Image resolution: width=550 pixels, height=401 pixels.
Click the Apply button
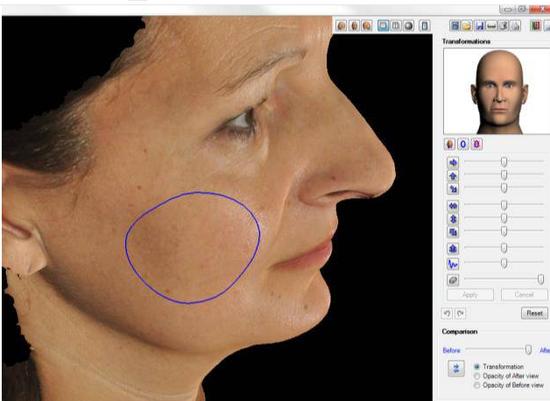(x=470, y=295)
